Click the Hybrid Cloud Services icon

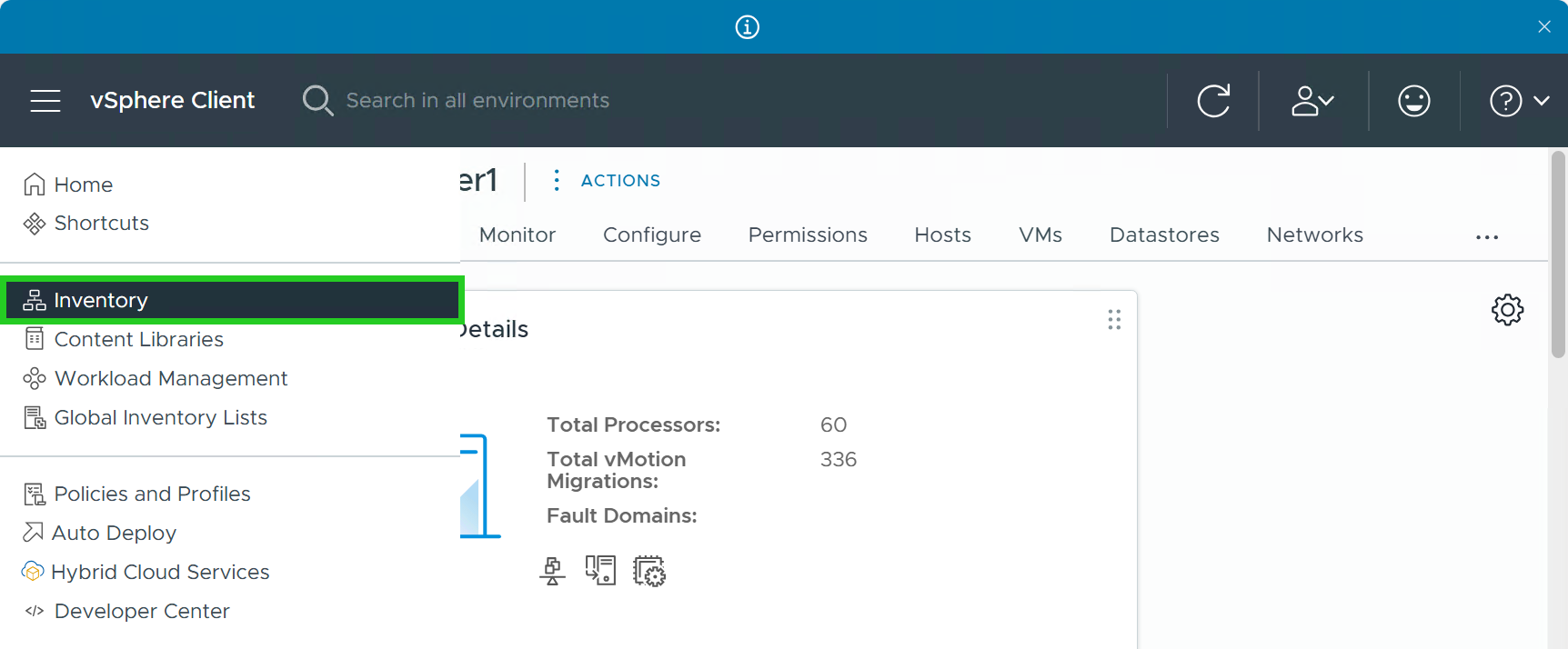click(x=33, y=572)
